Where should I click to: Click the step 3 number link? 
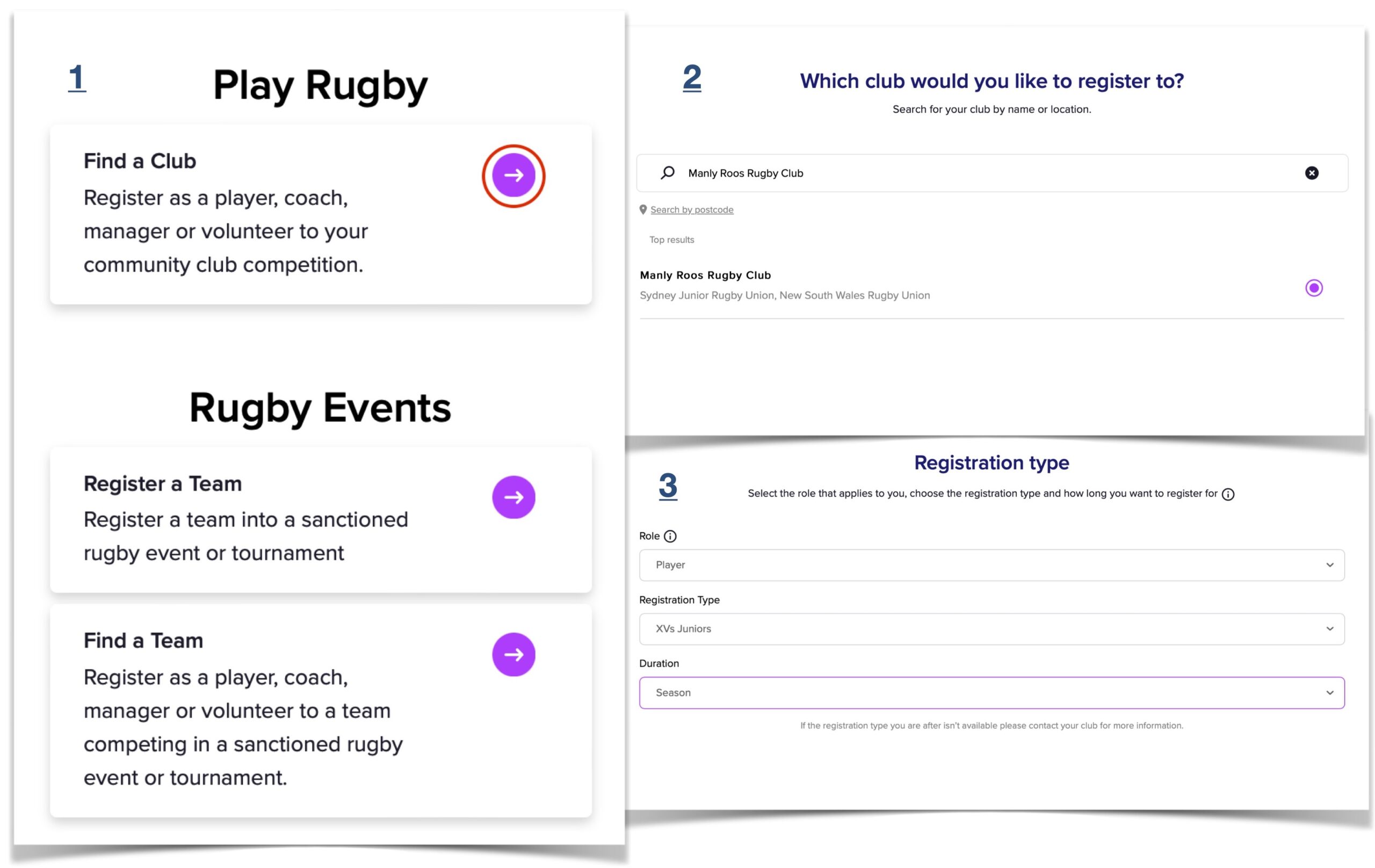(668, 486)
